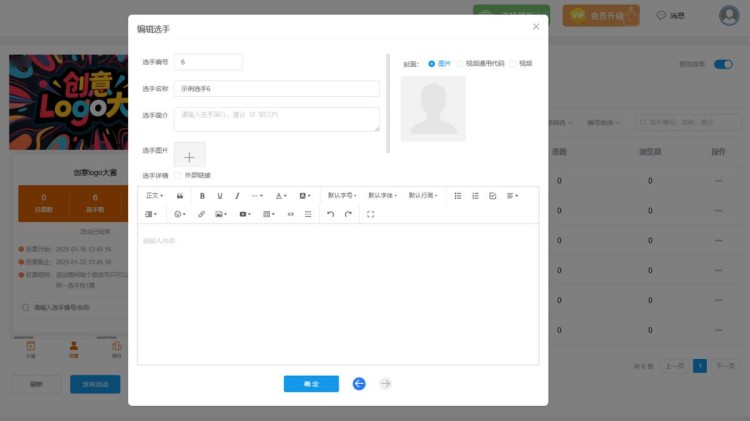Apply underline formatting in the editor
Screen dimensions: 750x421
220,196
